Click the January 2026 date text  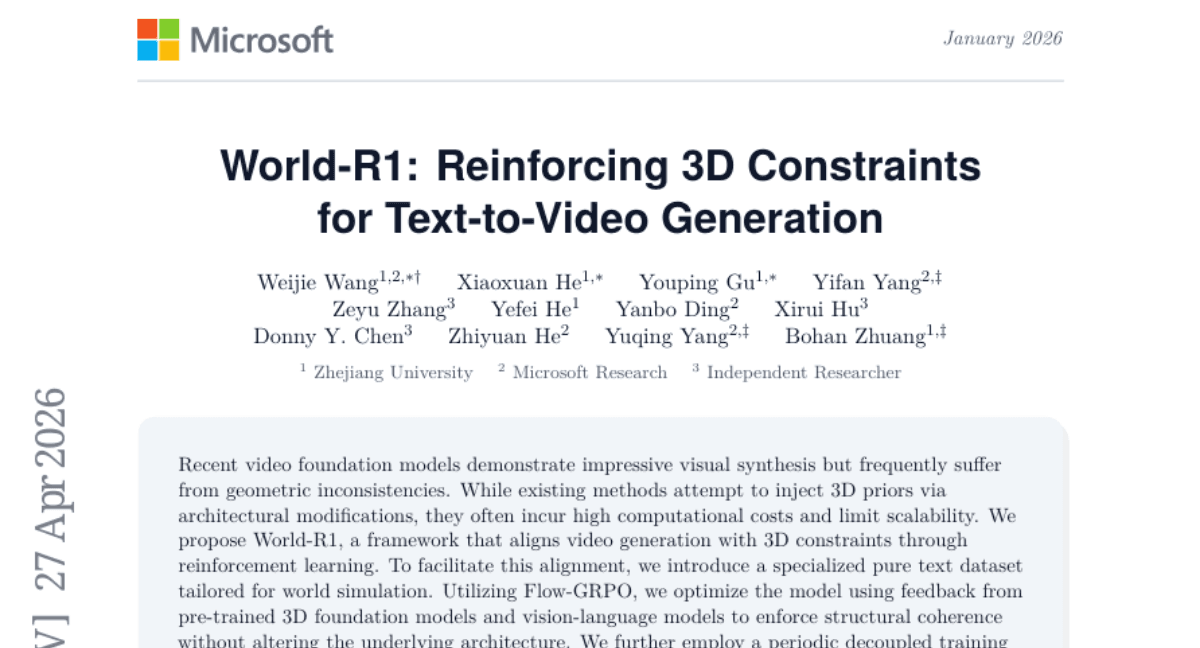pos(1003,39)
